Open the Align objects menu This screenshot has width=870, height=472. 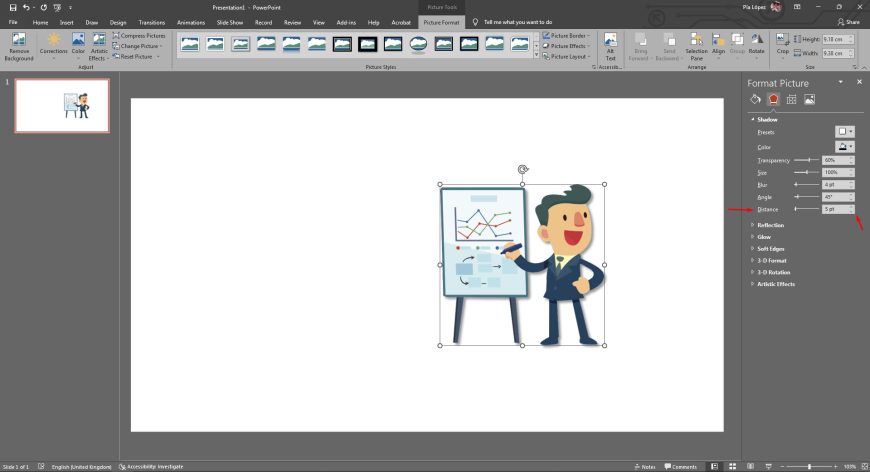[x=719, y=47]
